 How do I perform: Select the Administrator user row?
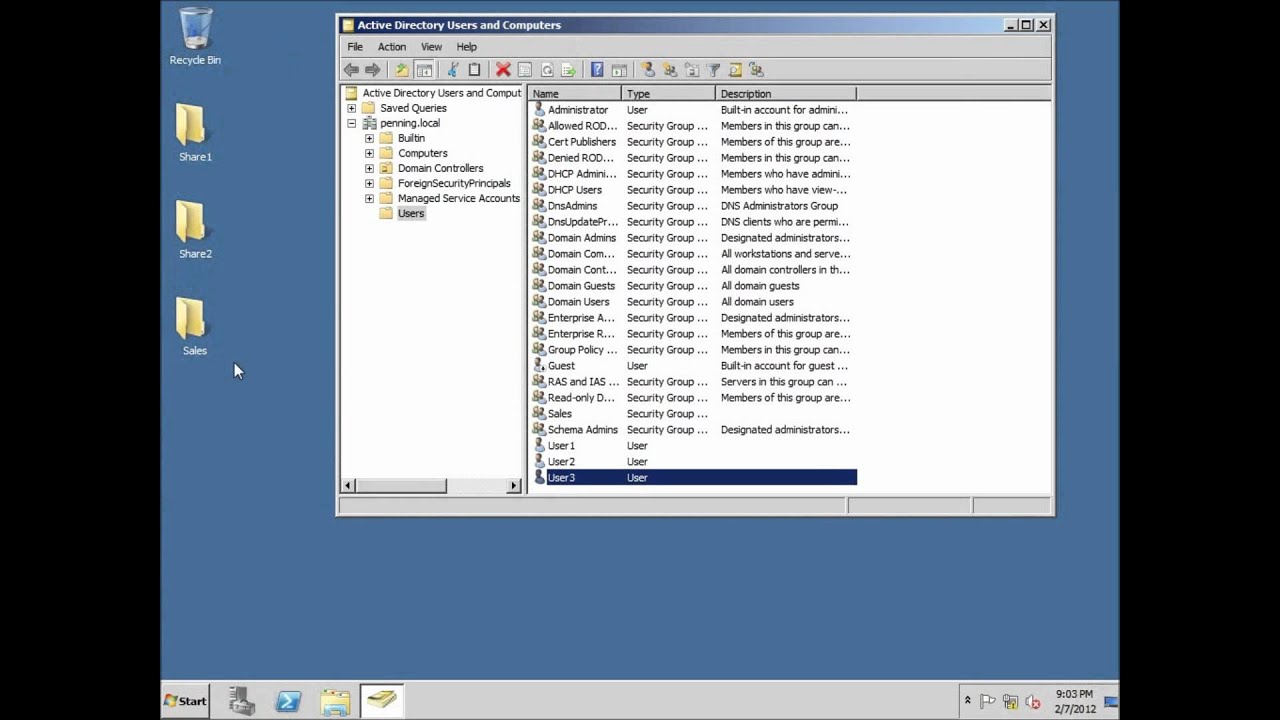[x=693, y=110]
